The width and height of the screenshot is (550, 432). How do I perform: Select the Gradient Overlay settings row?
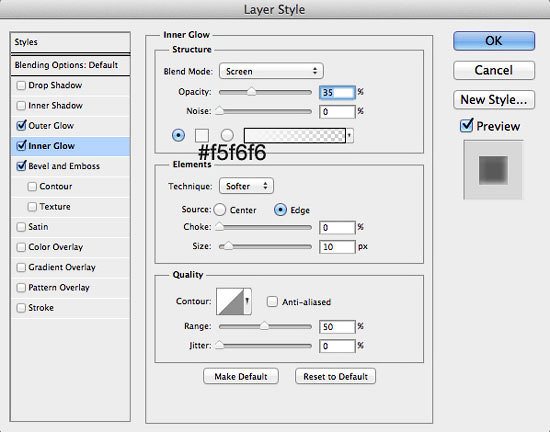click(x=71, y=267)
